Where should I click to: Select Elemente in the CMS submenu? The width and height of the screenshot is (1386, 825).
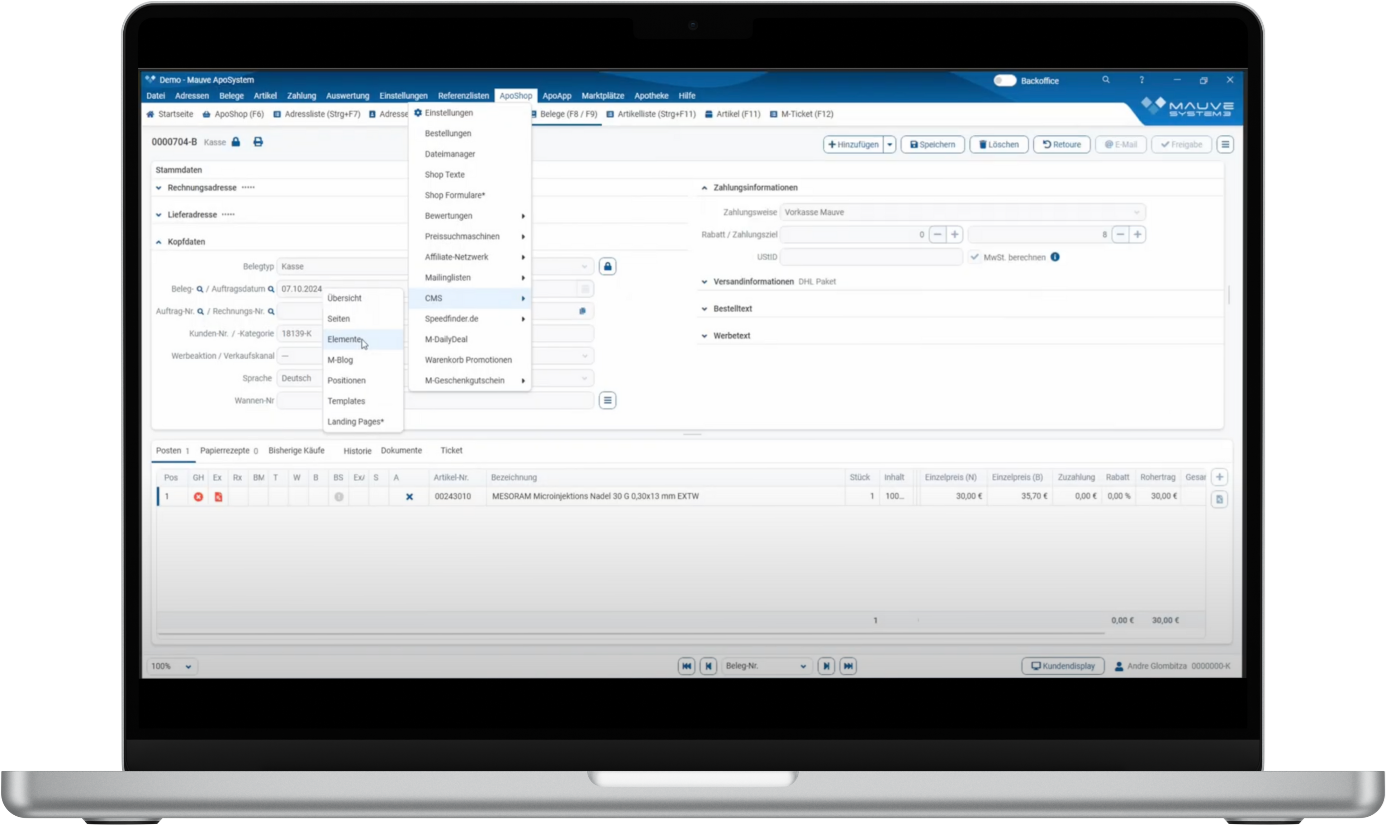pyautogui.click(x=345, y=339)
